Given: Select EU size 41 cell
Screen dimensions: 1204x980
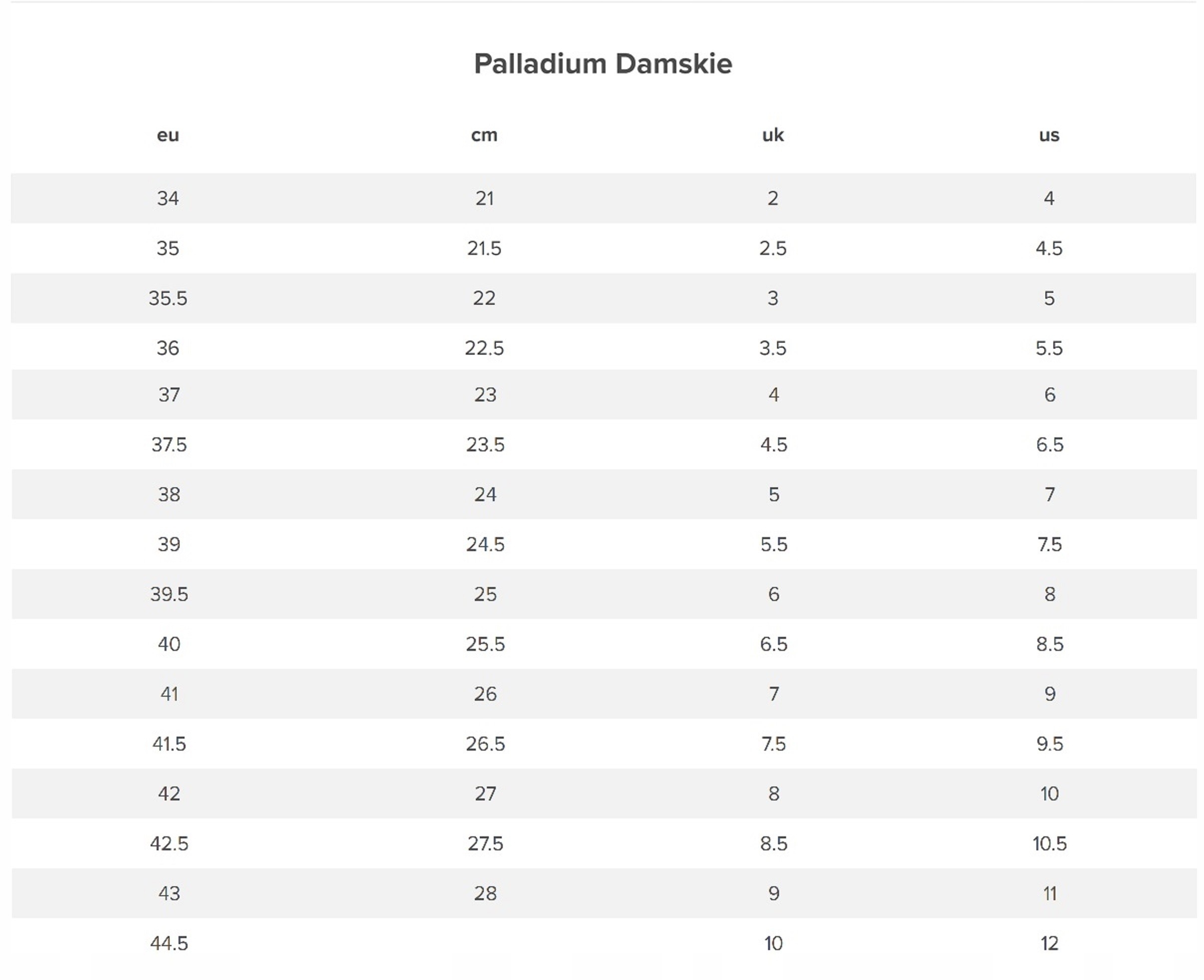Looking at the screenshot, I should tap(169, 694).
